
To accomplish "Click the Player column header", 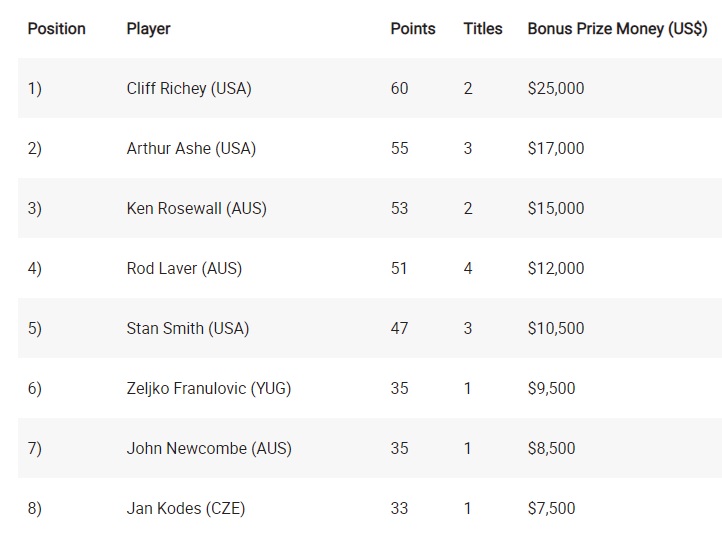I will tap(148, 29).
